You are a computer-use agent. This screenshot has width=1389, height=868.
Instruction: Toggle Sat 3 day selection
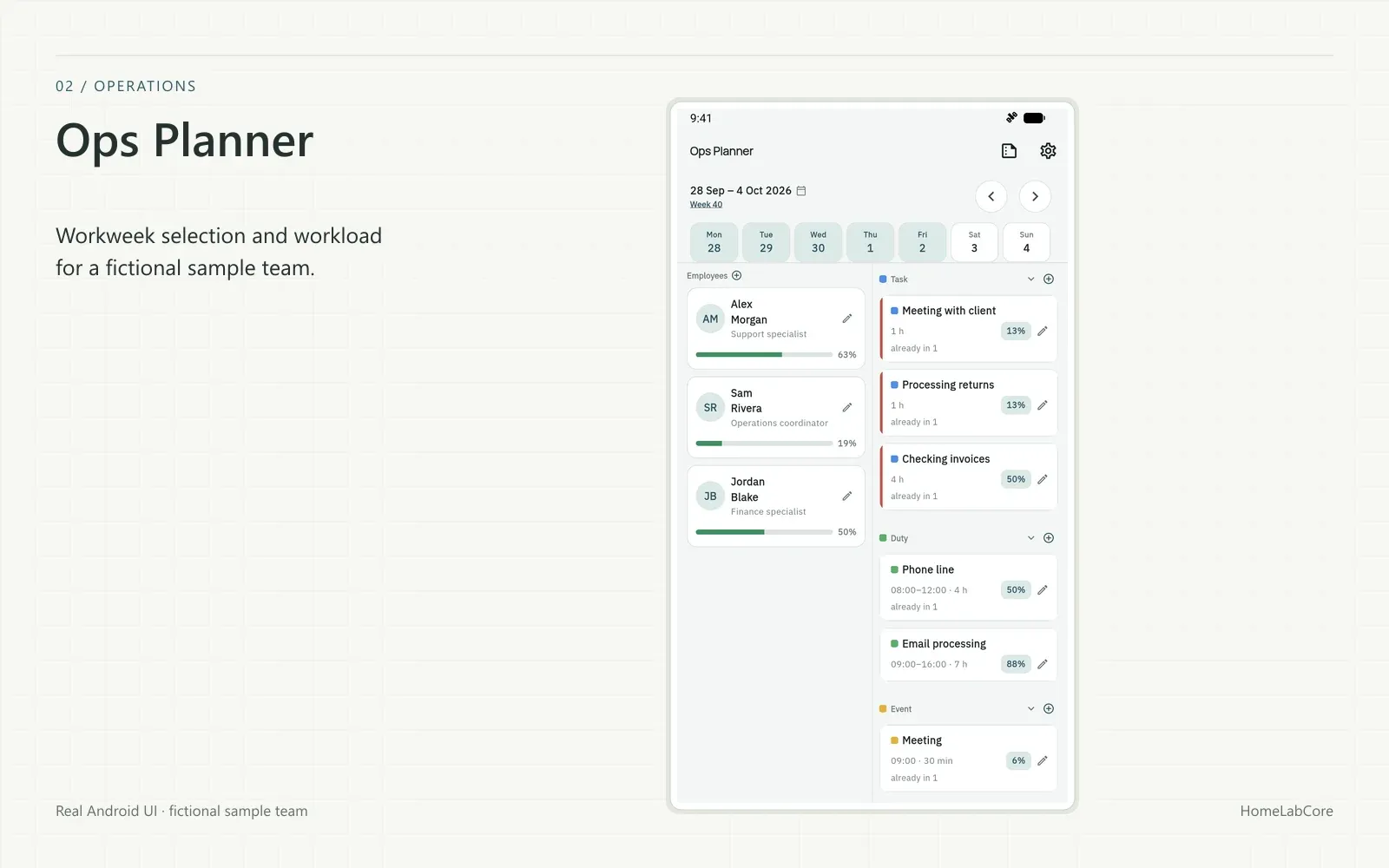pos(974,242)
